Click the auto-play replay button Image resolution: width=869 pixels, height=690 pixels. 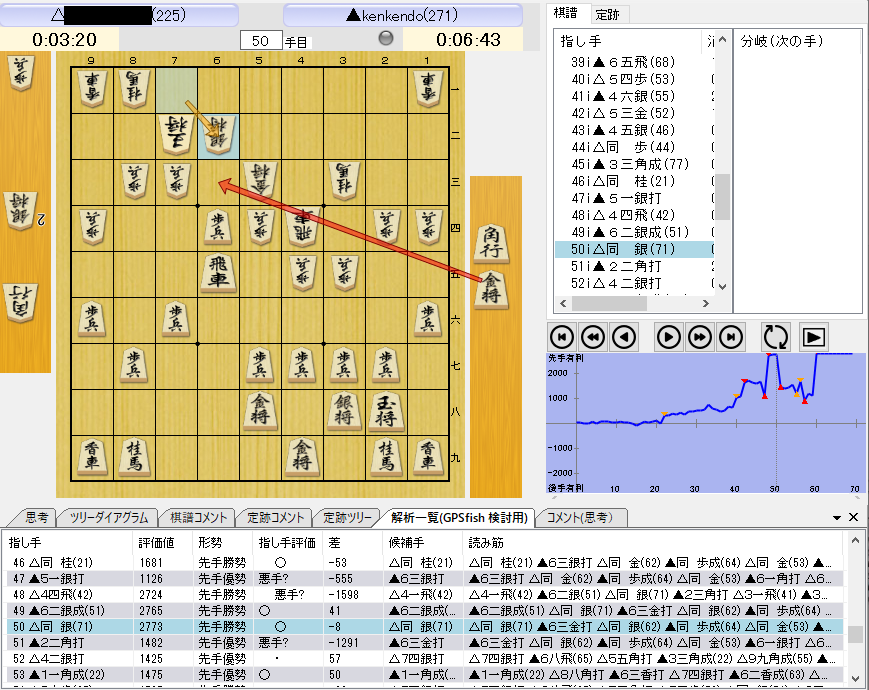pos(814,337)
